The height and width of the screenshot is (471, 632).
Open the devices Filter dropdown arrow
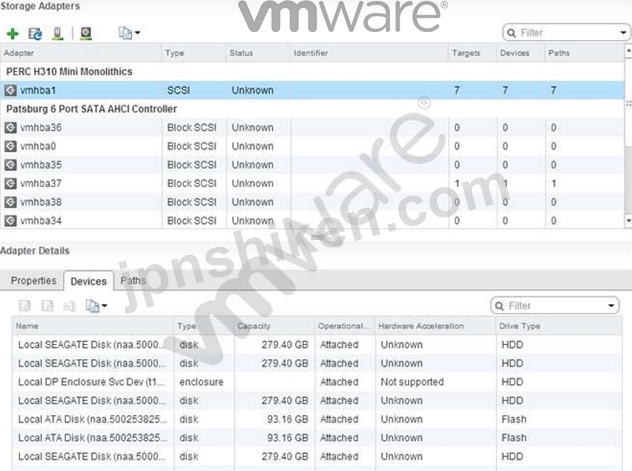(x=611, y=306)
